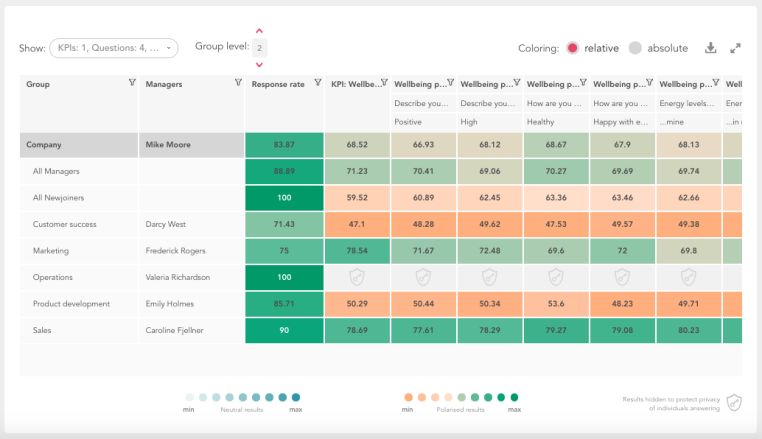Filter the Response rate column

318,83
